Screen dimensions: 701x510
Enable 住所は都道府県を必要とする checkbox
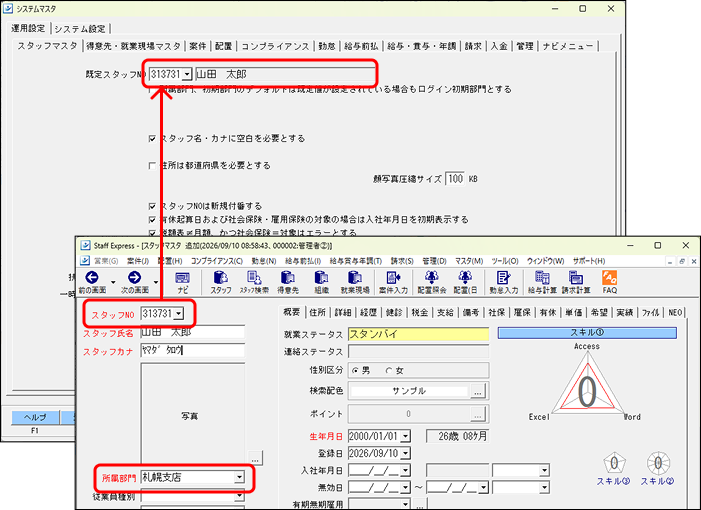click(x=152, y=166)
